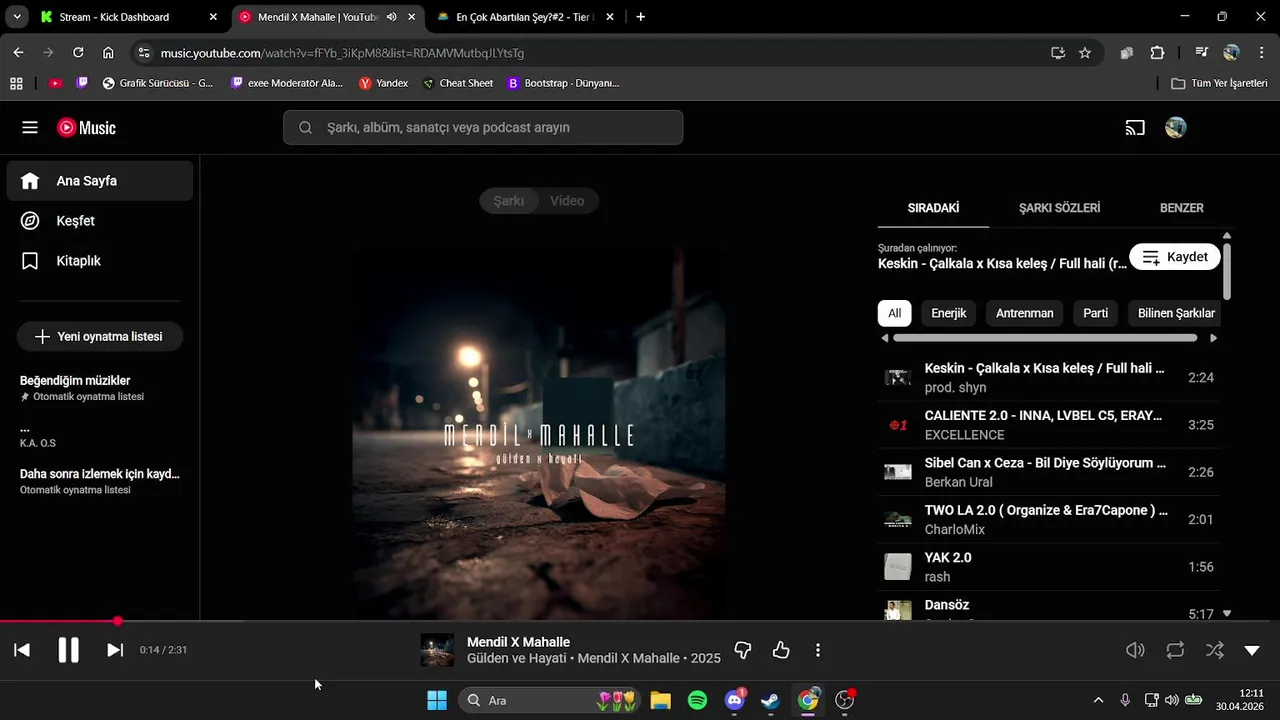Image resolution: width=1280 pixels, height=720 pixels.
Task: Open the three-dot menu in player bar
Action: point(818,650)
